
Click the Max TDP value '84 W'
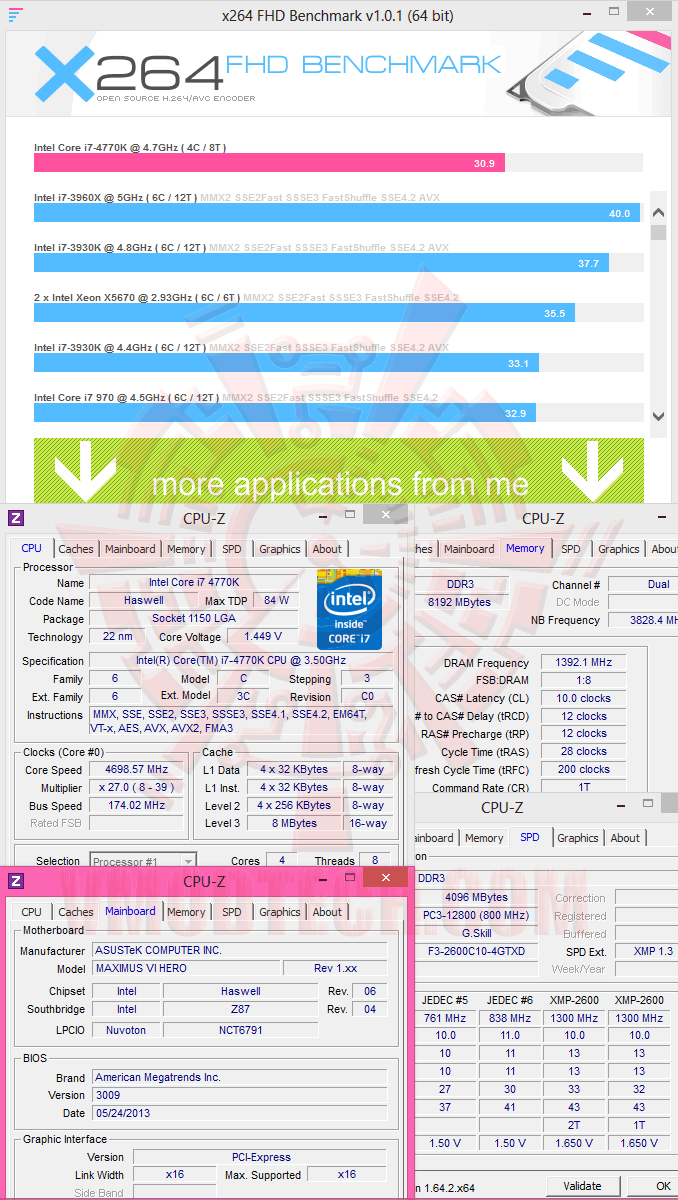[x=276, y=601]
